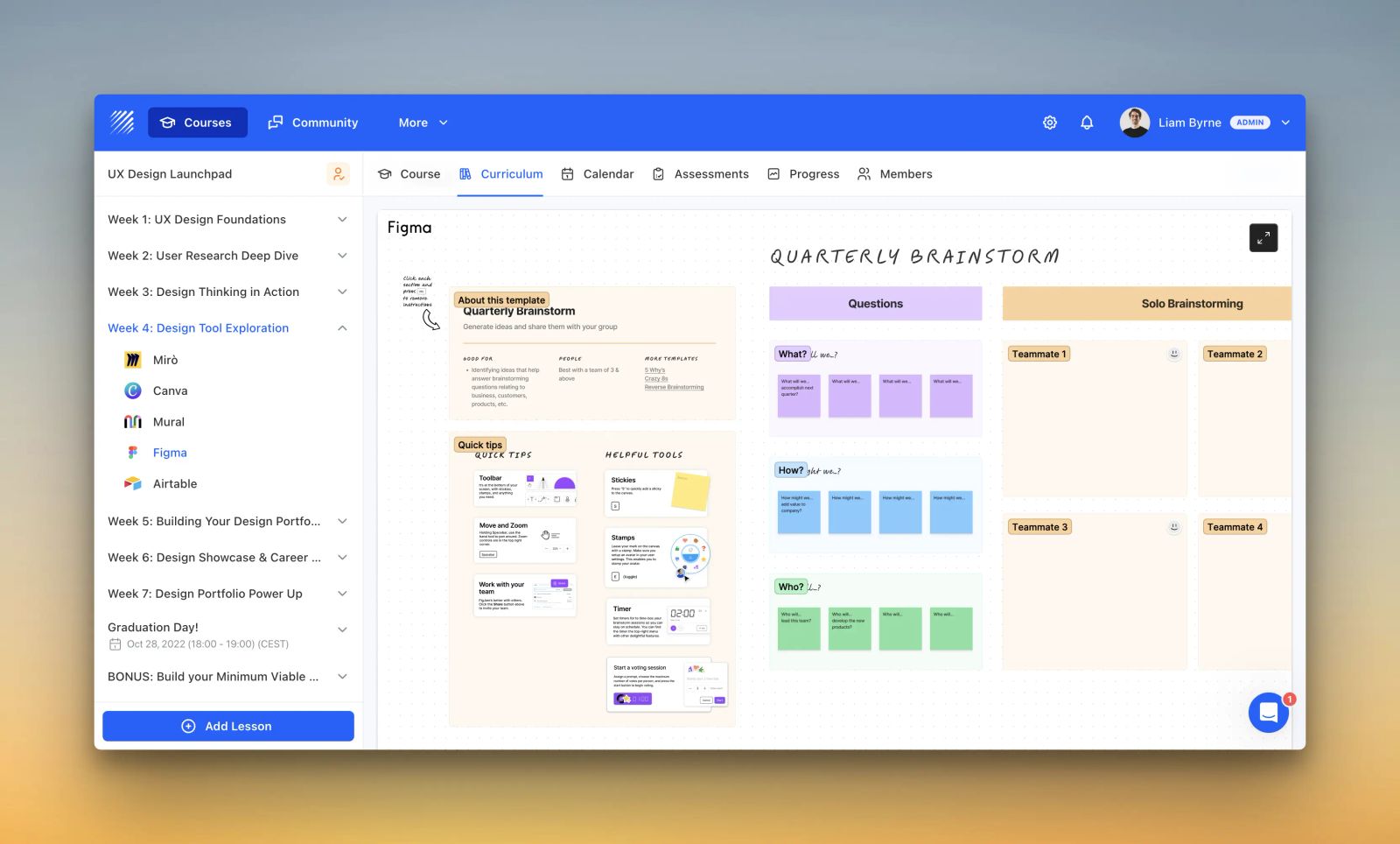Click the Add Lesson button
This screenshot has width=1400, height=844.
click(x=228, y=726)
